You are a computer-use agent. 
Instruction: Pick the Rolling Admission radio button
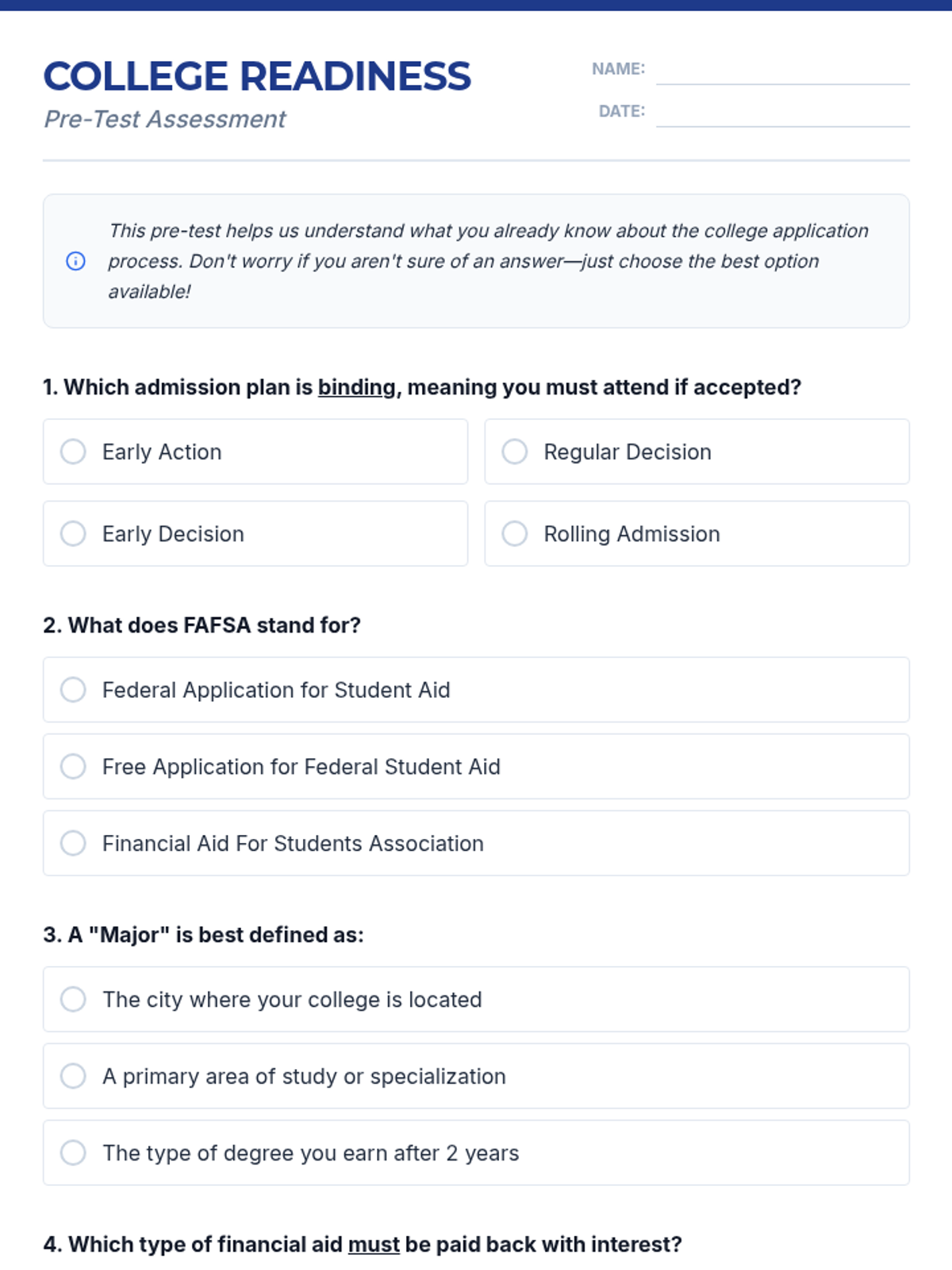tap(514, 533)
